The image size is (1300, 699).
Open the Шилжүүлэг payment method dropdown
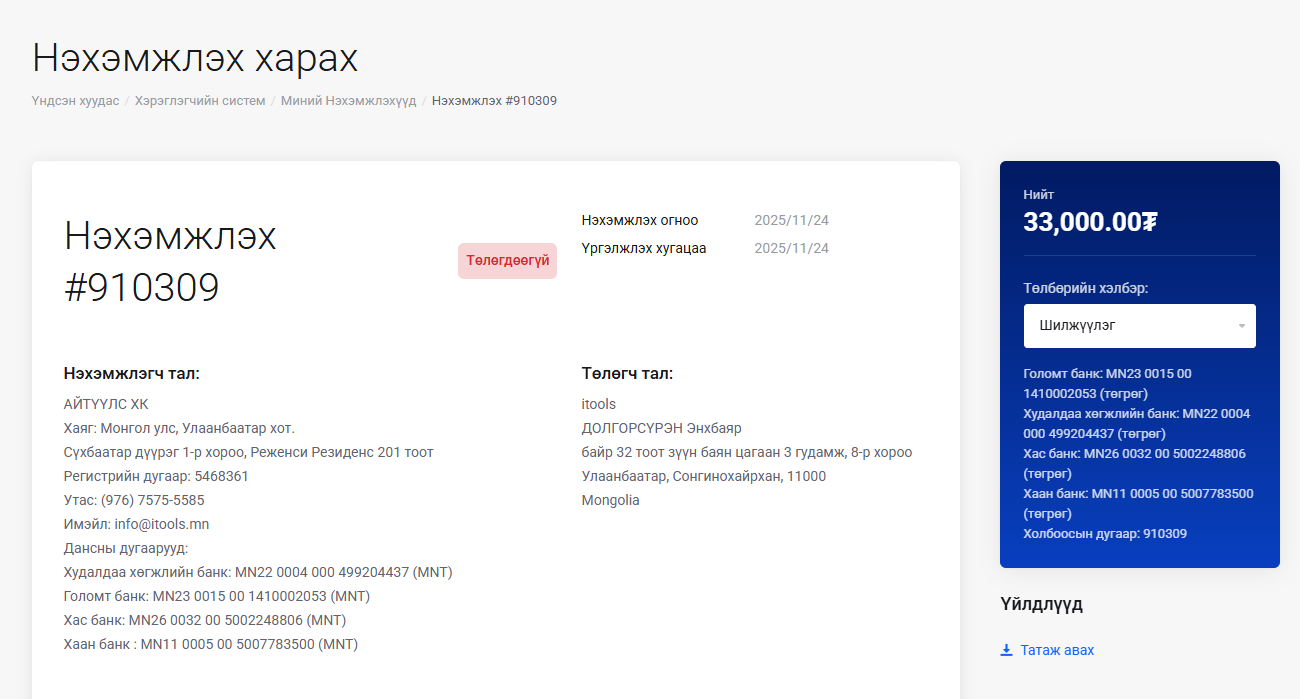1130,326
